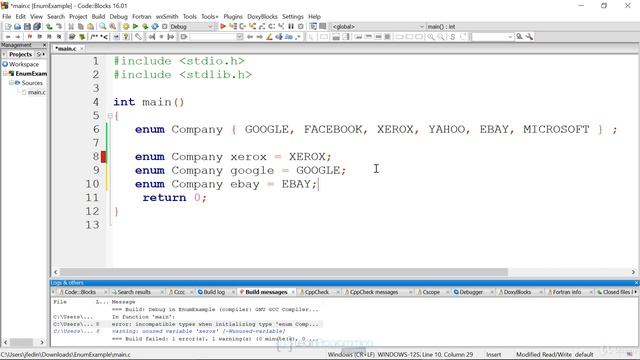The height and width of the screenshot is (360, 640).
Task: Click the Run to cursor debug icon
Action: tap(233, 27)
